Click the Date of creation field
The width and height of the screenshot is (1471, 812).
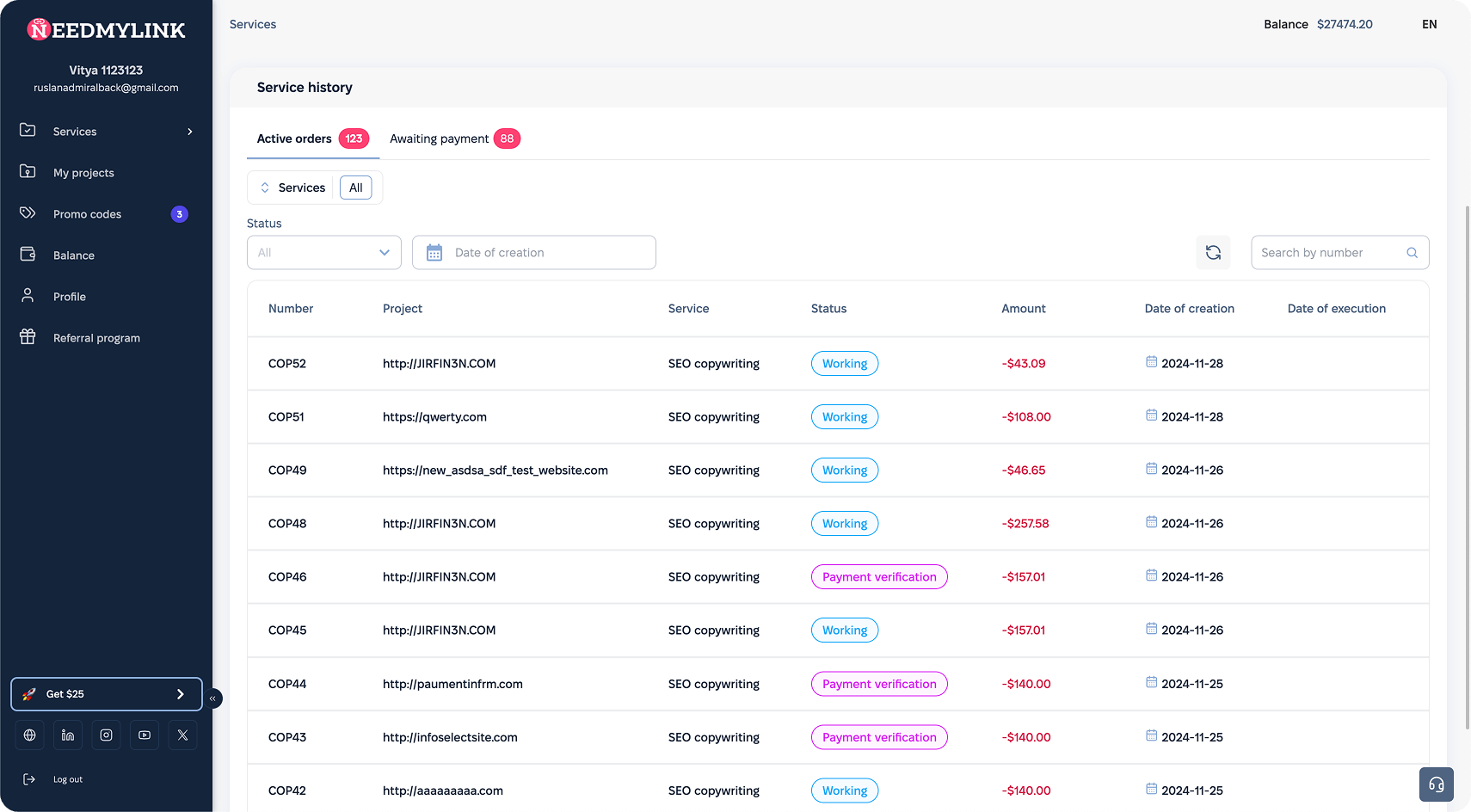tap(534, 253)
